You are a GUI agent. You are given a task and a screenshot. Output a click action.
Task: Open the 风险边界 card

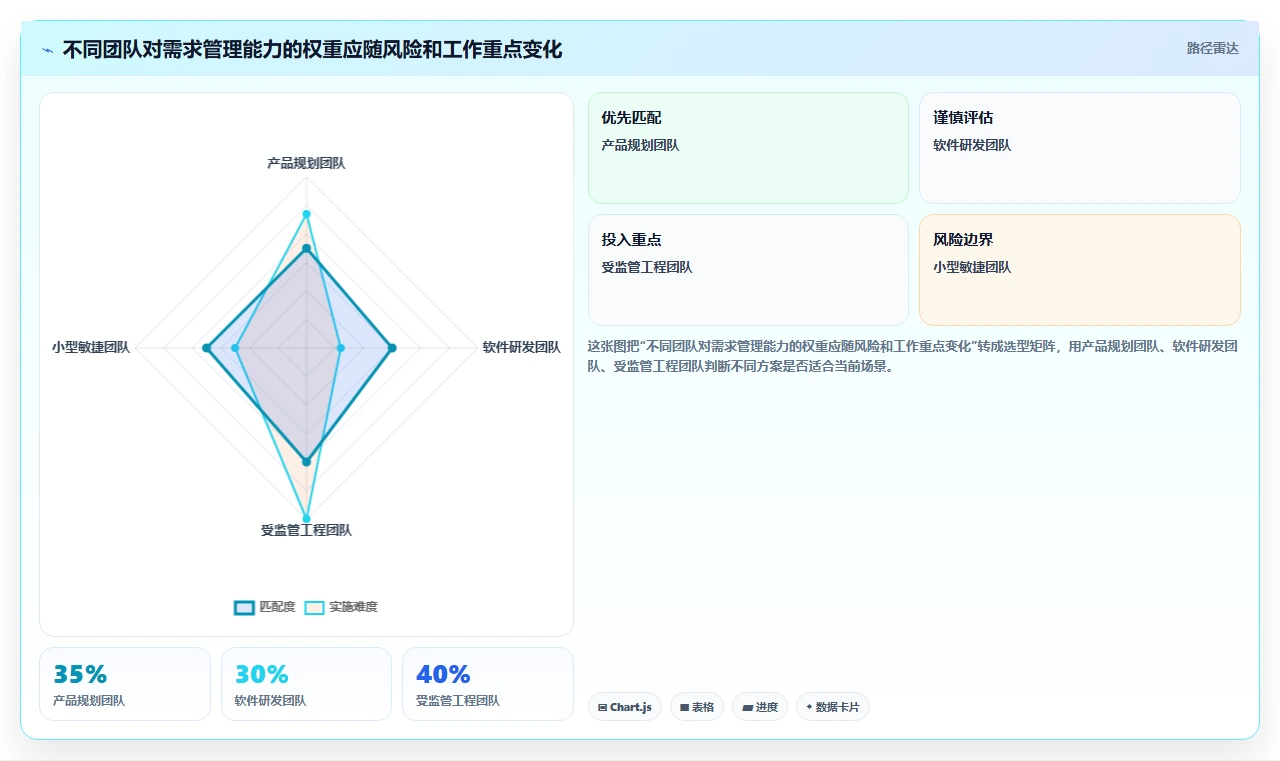(x=1080, y=270)
